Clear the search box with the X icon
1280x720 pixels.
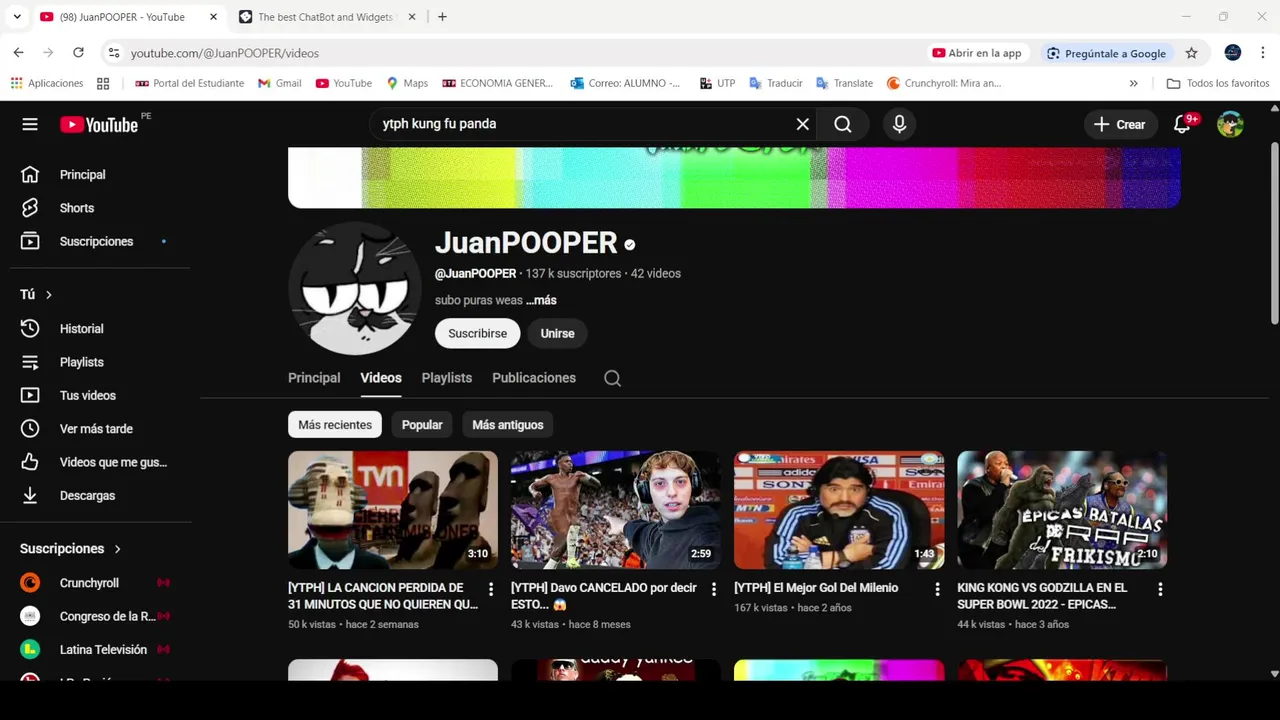coord(802,124)
